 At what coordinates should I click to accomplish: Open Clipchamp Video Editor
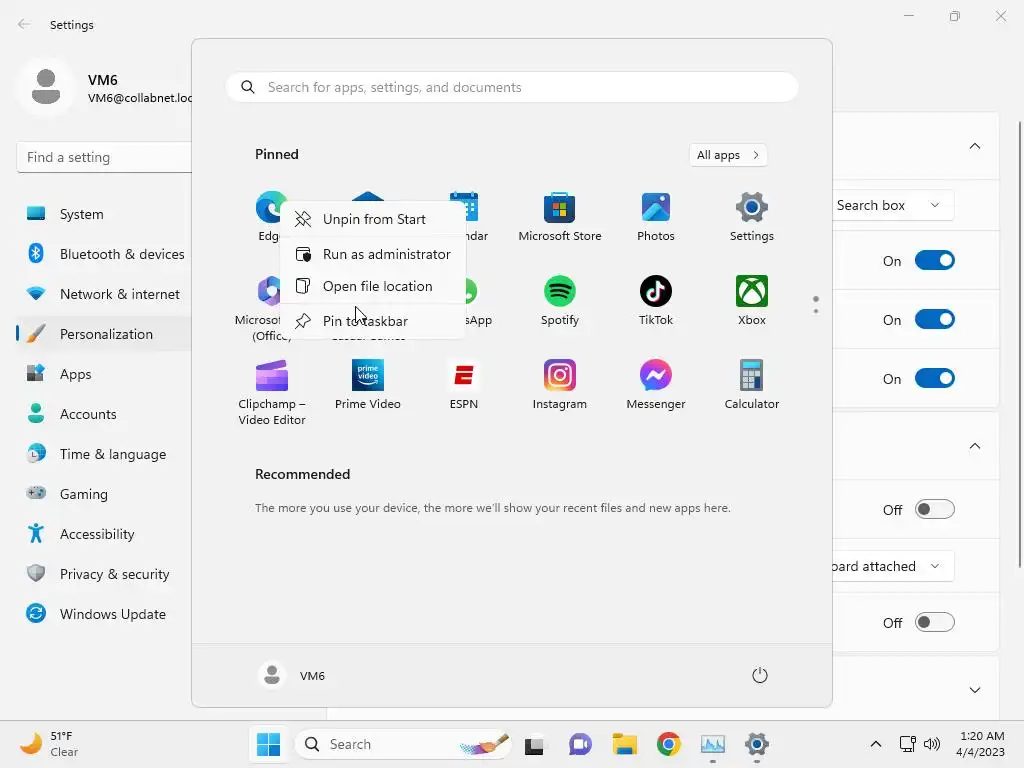[272, 392]
